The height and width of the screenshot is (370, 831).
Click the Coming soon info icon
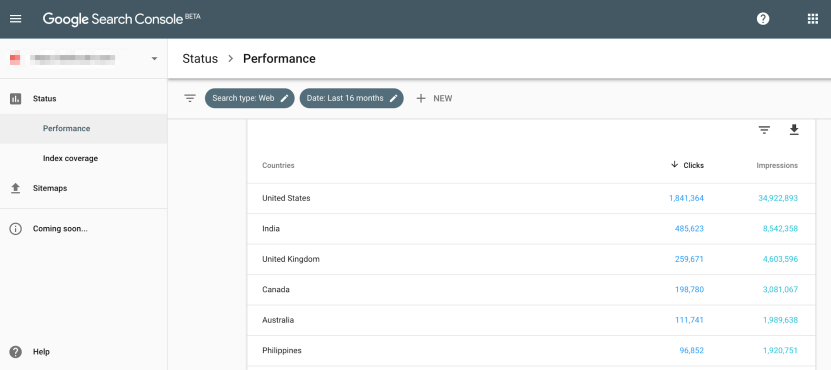pos(15,229)
